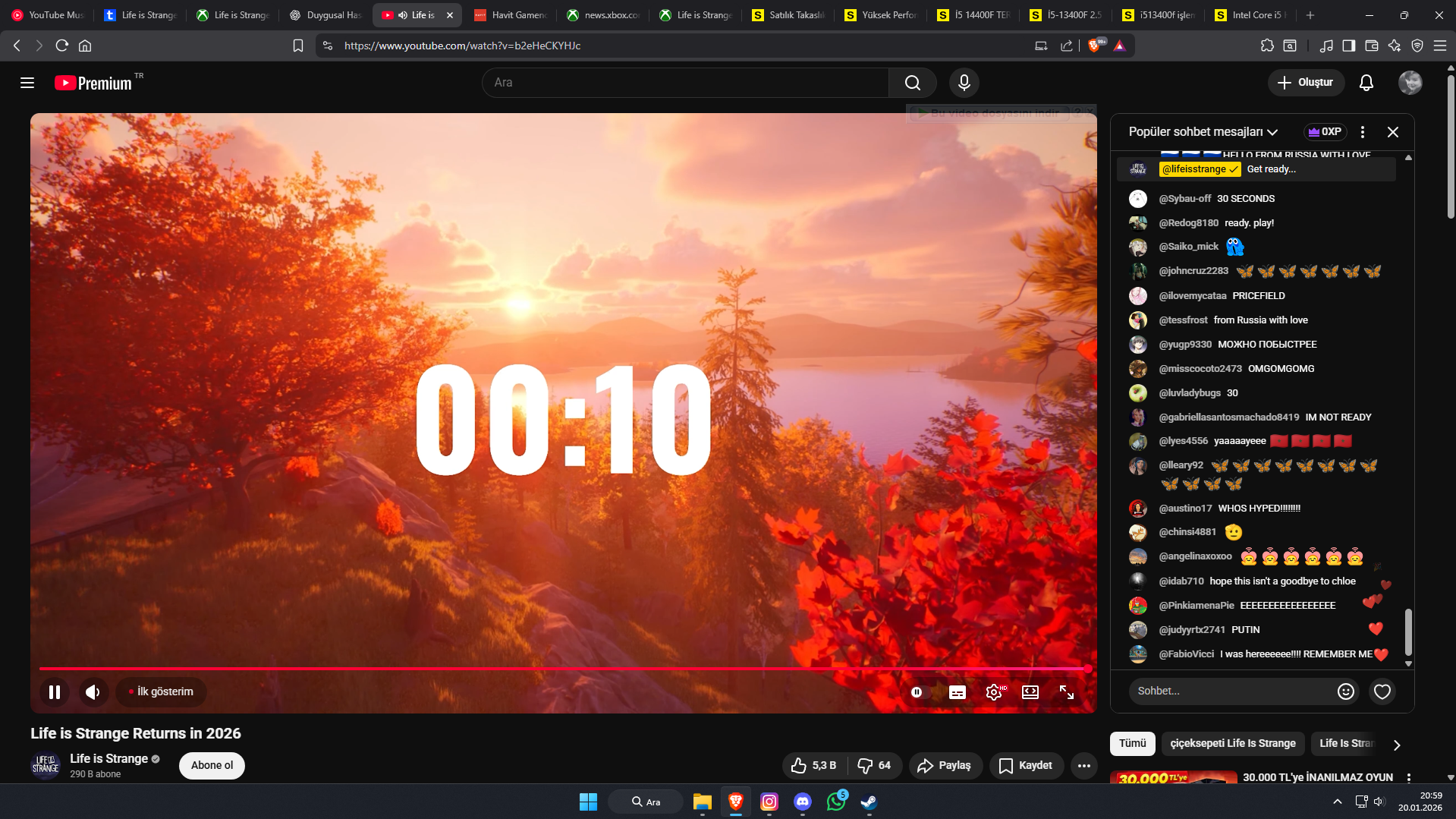Open Brave Rewards triangle icon

coord(1120,46)
